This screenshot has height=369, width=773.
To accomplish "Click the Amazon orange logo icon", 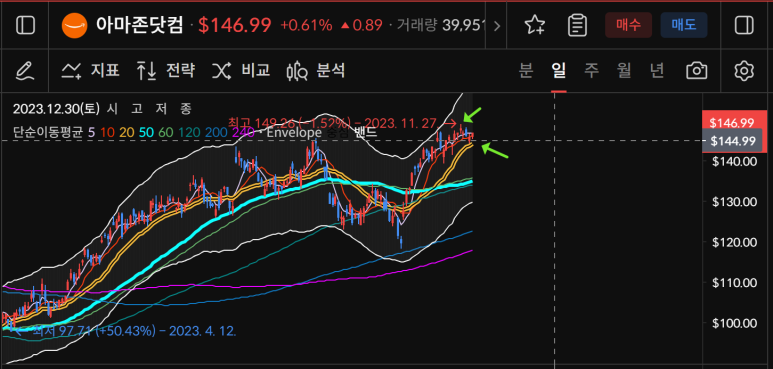I will pos(74,25).
